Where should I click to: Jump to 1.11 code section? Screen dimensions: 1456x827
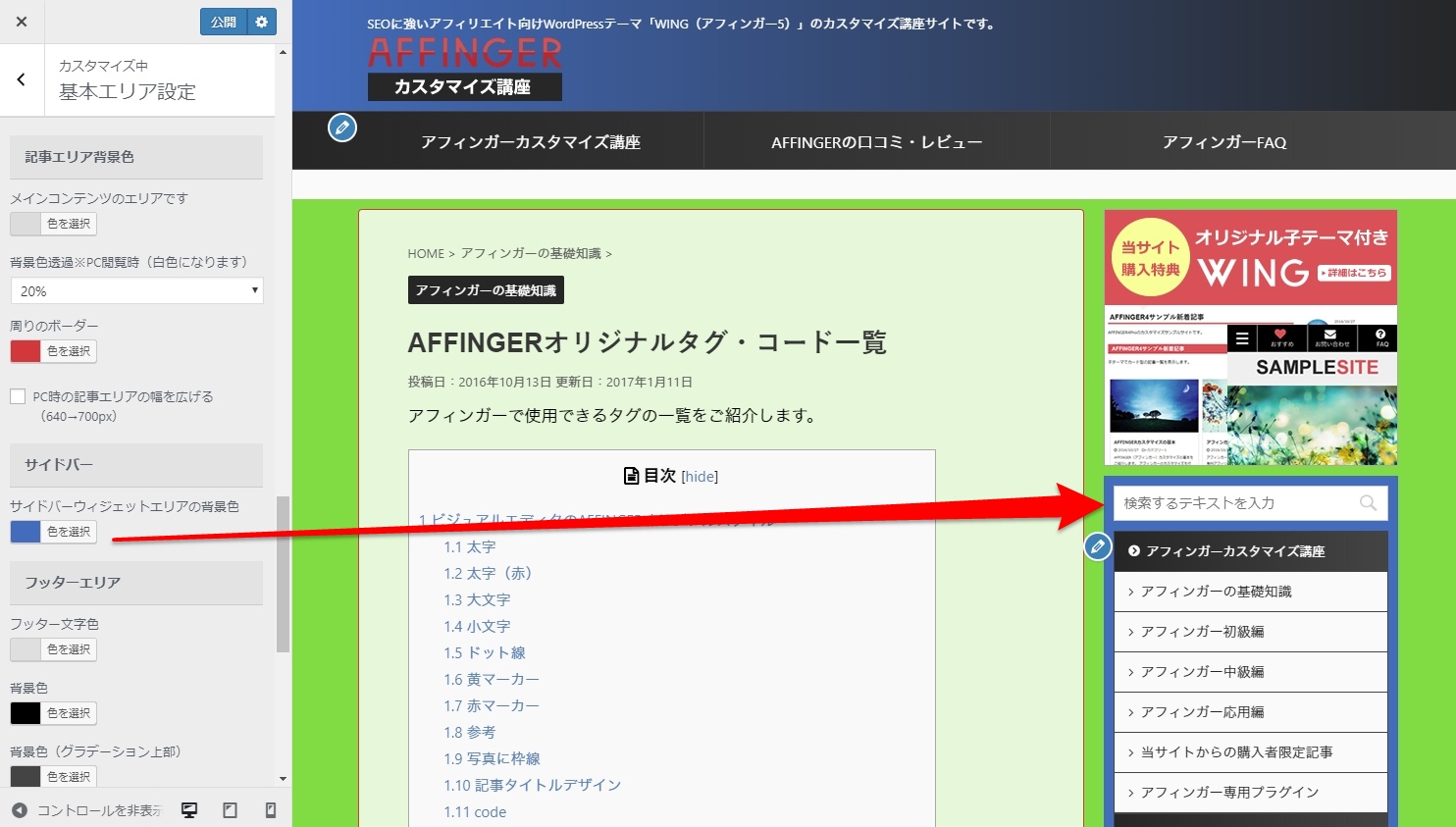click(475, 811)
